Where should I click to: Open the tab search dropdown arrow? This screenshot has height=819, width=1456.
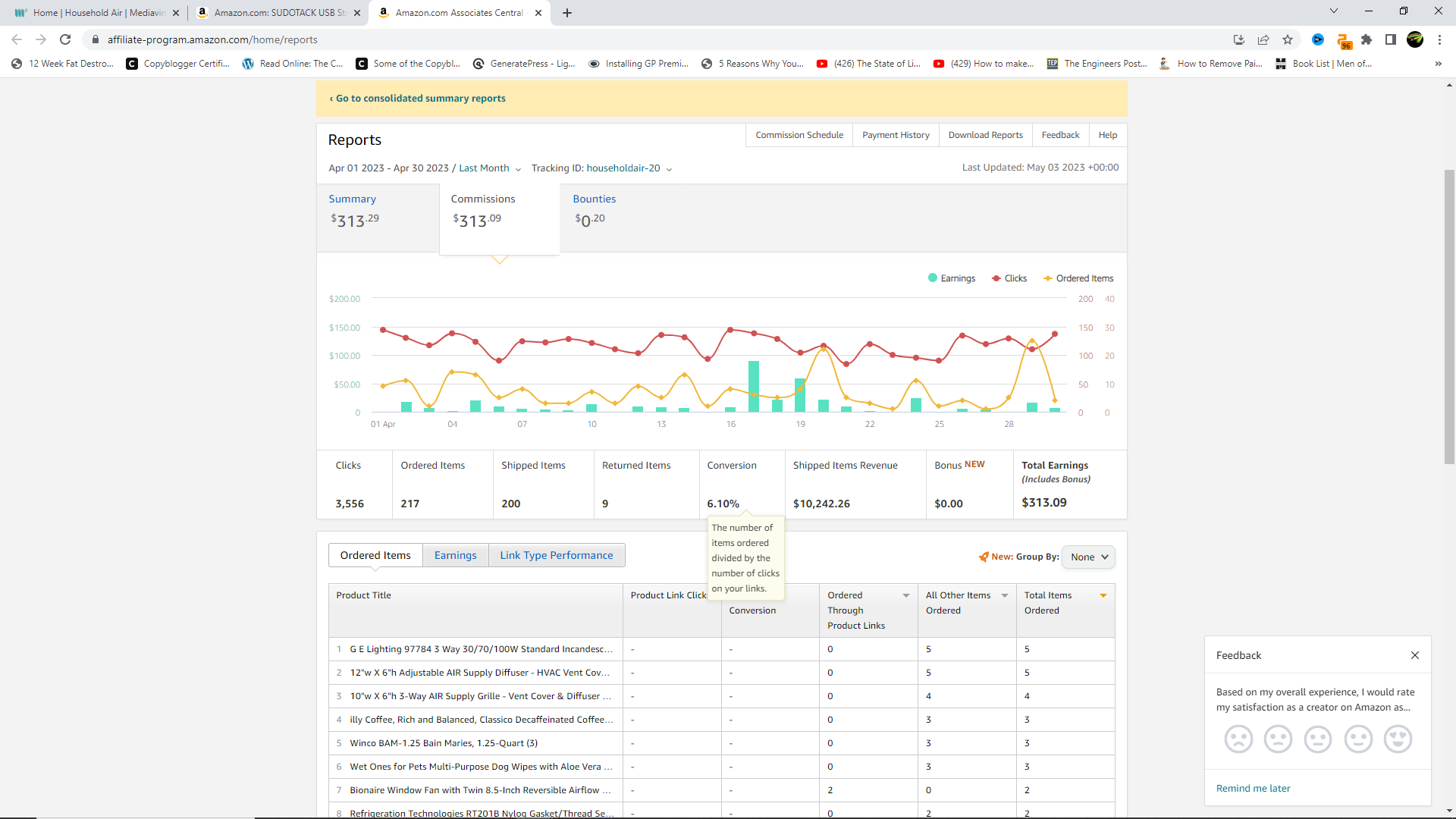click(x=1334, y=11)
